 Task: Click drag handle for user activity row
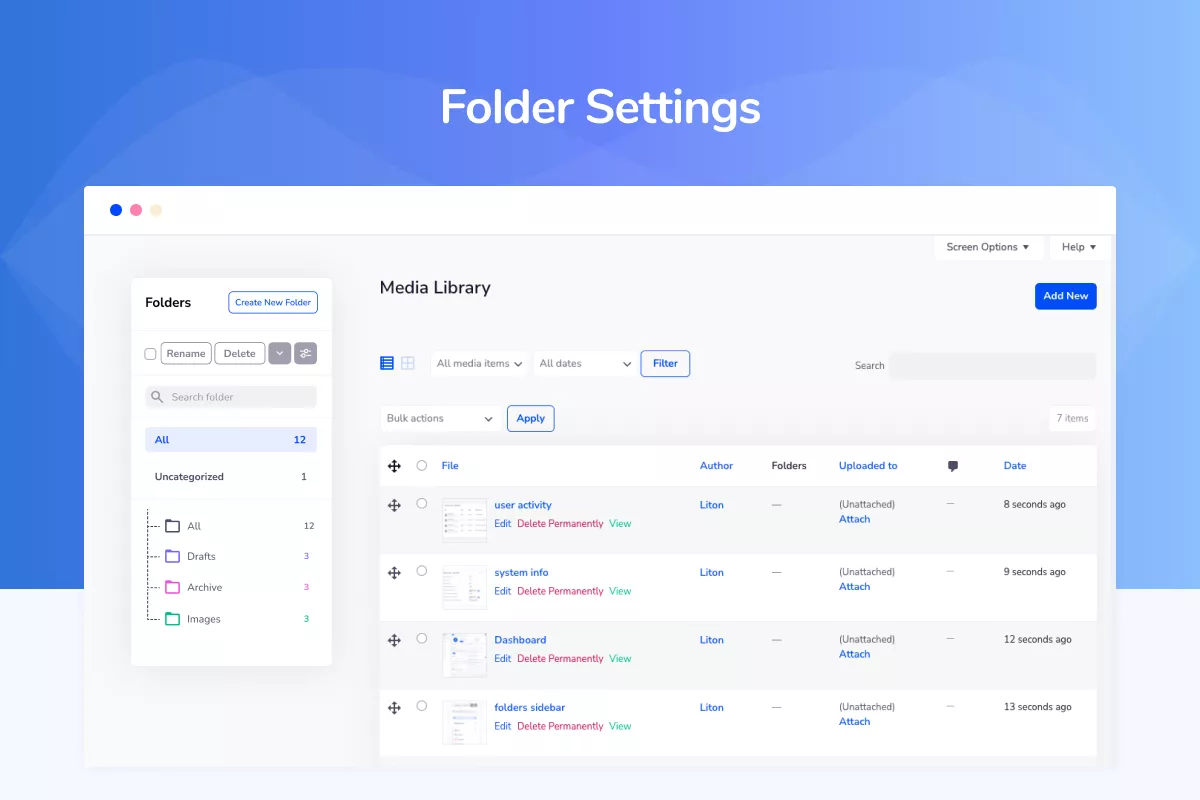click(x=394, y=505)
